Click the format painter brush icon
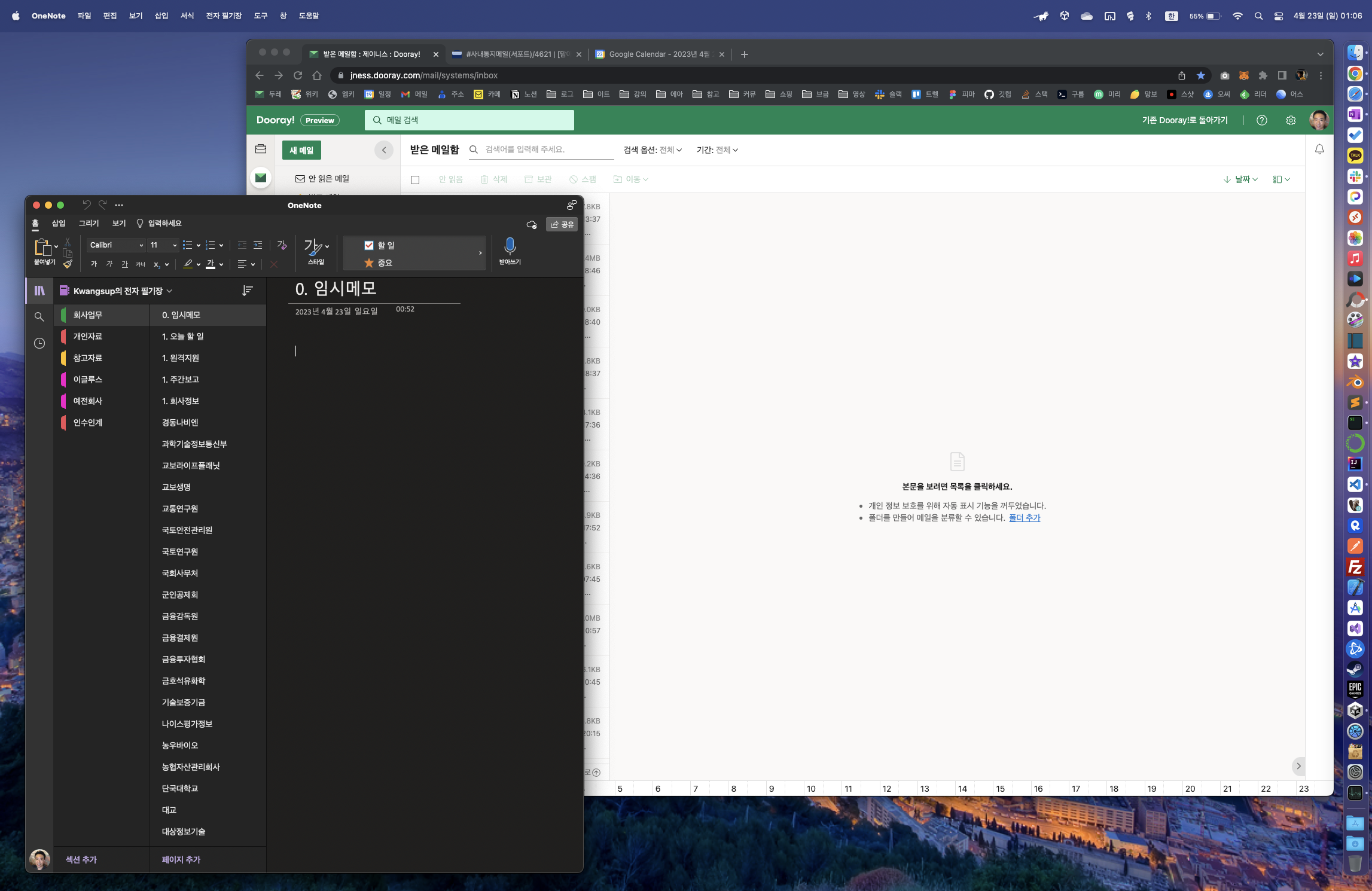 (68, 264)
